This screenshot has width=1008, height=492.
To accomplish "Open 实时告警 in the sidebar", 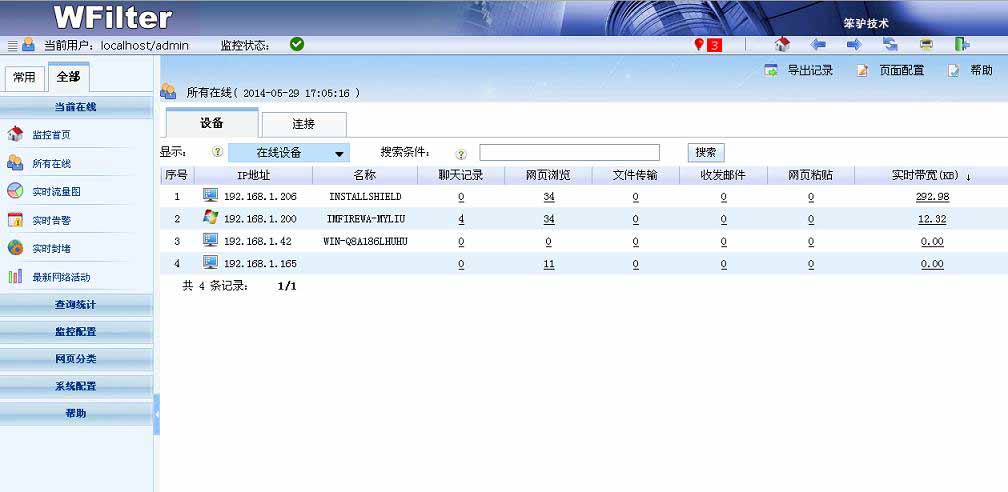I will click(x=52, y=220).
